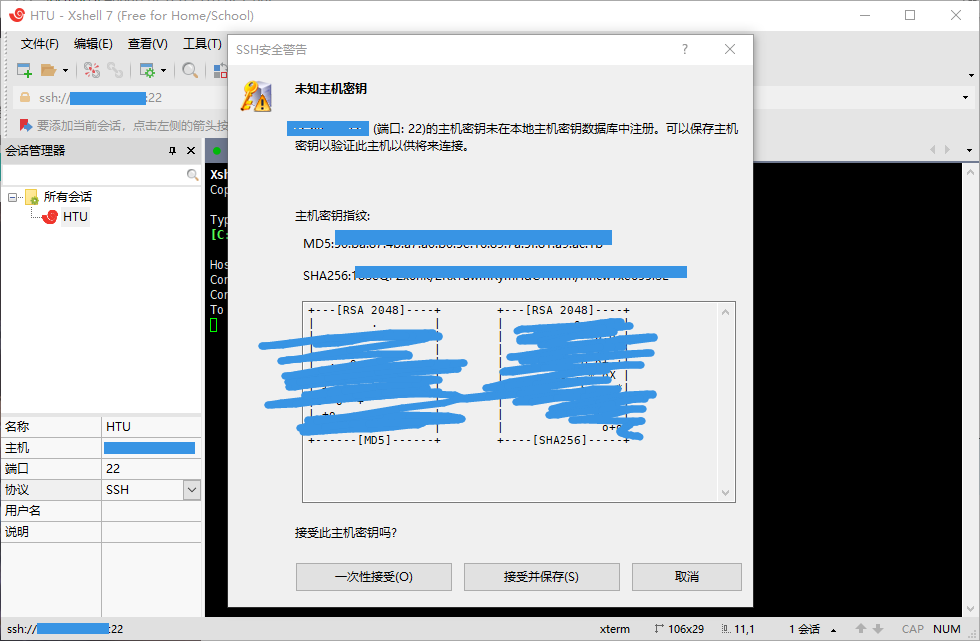Click the red Disconnect icon
The height and width of the screenshot is (641, 980).
(x=92, y=70)
